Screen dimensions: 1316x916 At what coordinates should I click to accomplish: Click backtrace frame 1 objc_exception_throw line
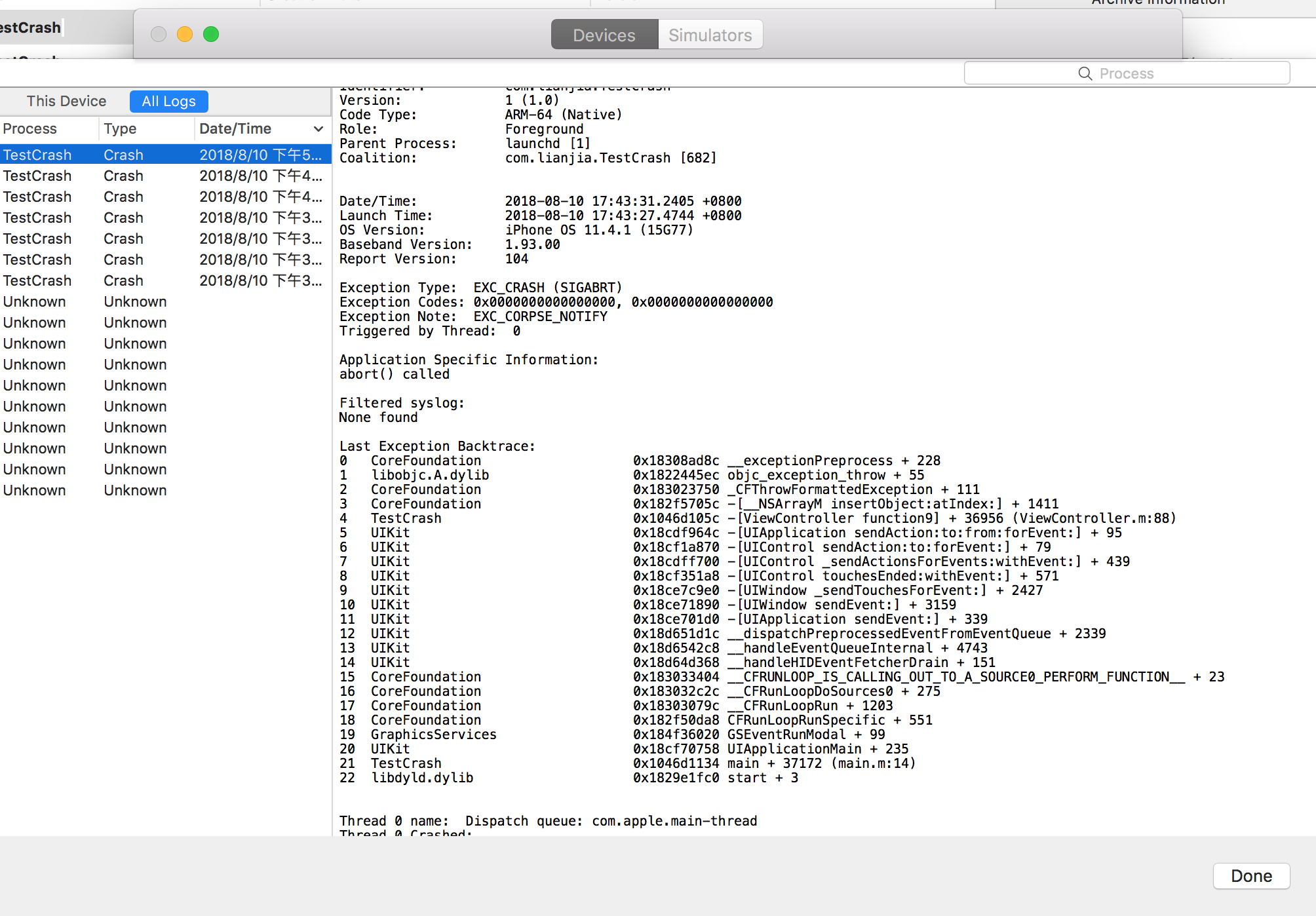[x=632, y=475]
